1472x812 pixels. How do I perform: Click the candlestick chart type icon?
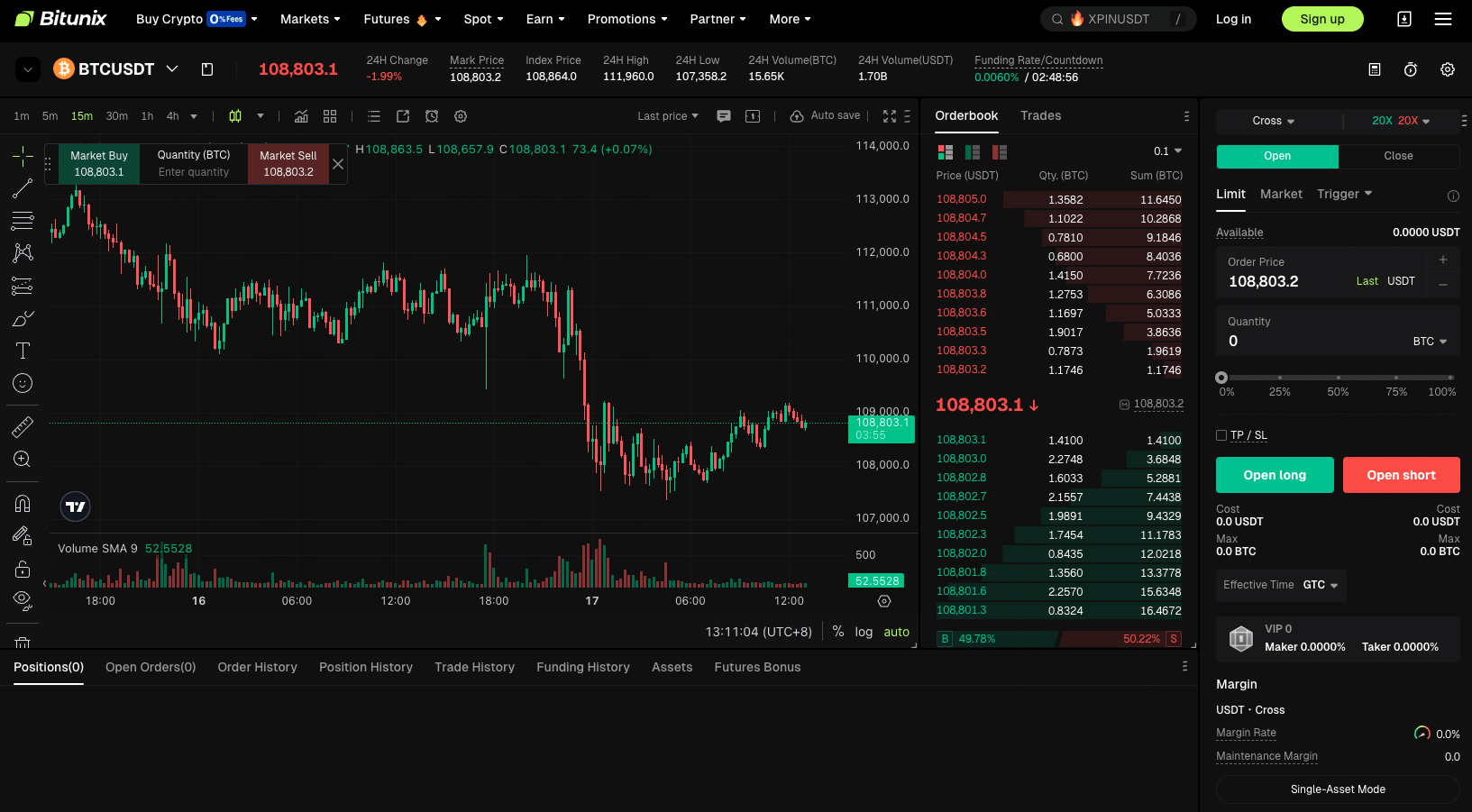[x=235, y=116]
